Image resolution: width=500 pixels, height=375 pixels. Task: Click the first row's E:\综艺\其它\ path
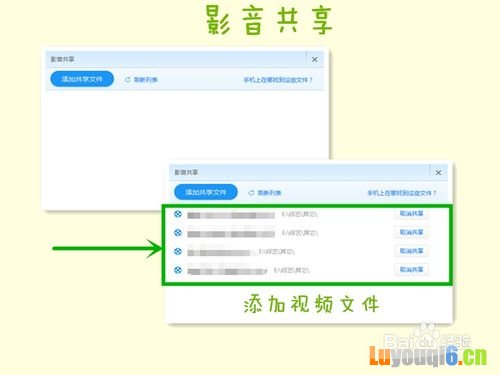click(x=299, y=214)
